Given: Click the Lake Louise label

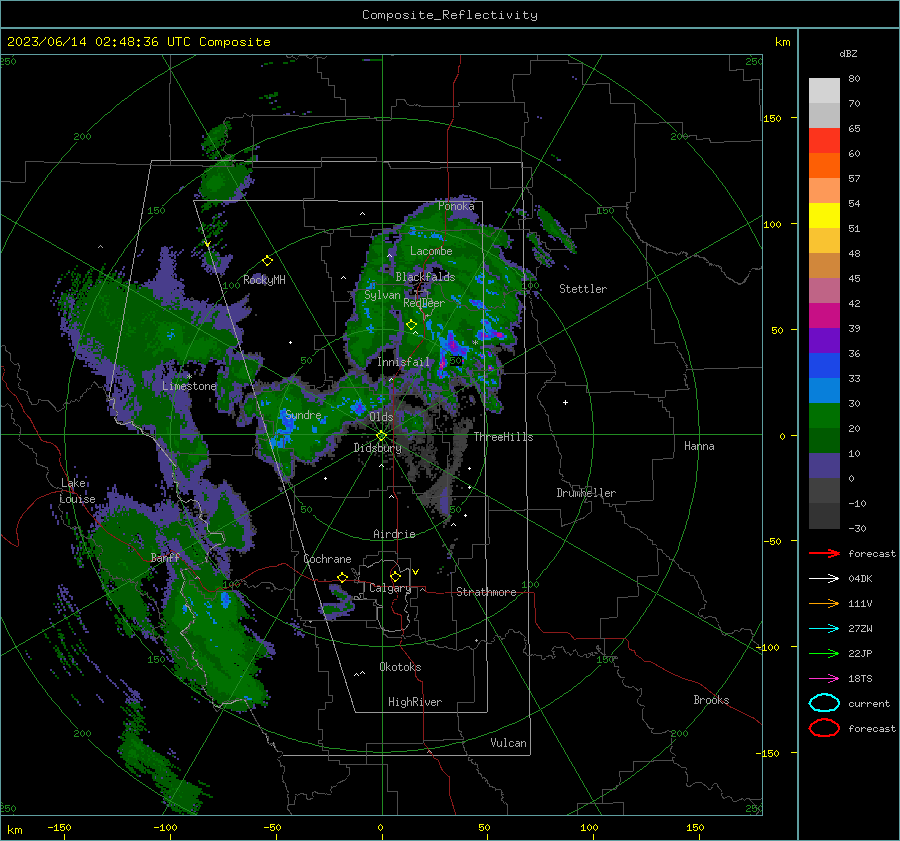Looking at the screenshot, I should point(77,491).
